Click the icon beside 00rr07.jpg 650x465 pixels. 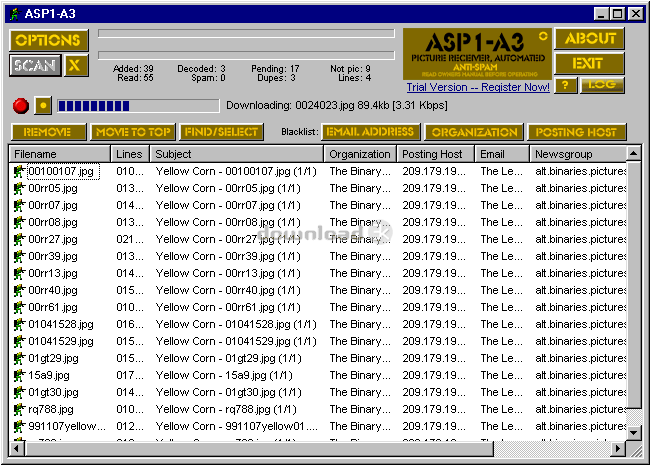coord(19,205)
